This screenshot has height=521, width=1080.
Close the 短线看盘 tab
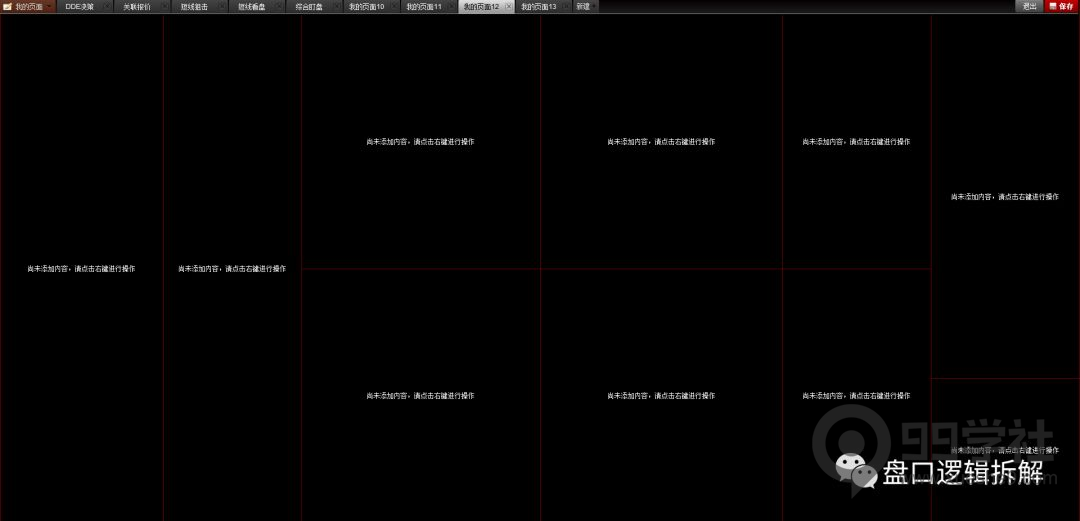coord(279,6)
